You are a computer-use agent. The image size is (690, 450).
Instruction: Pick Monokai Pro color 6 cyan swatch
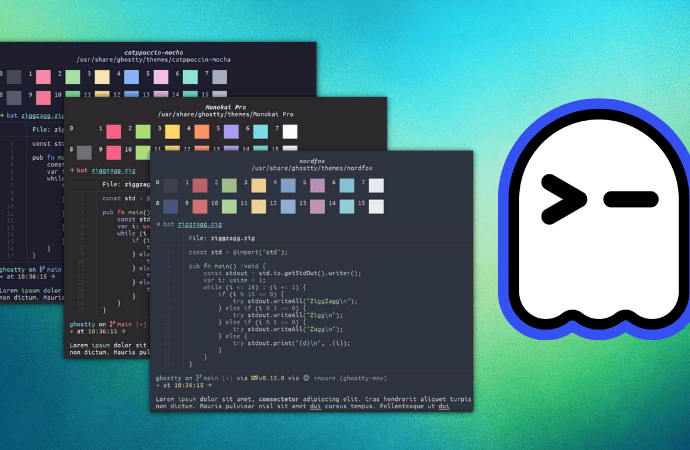click(261, 132)
